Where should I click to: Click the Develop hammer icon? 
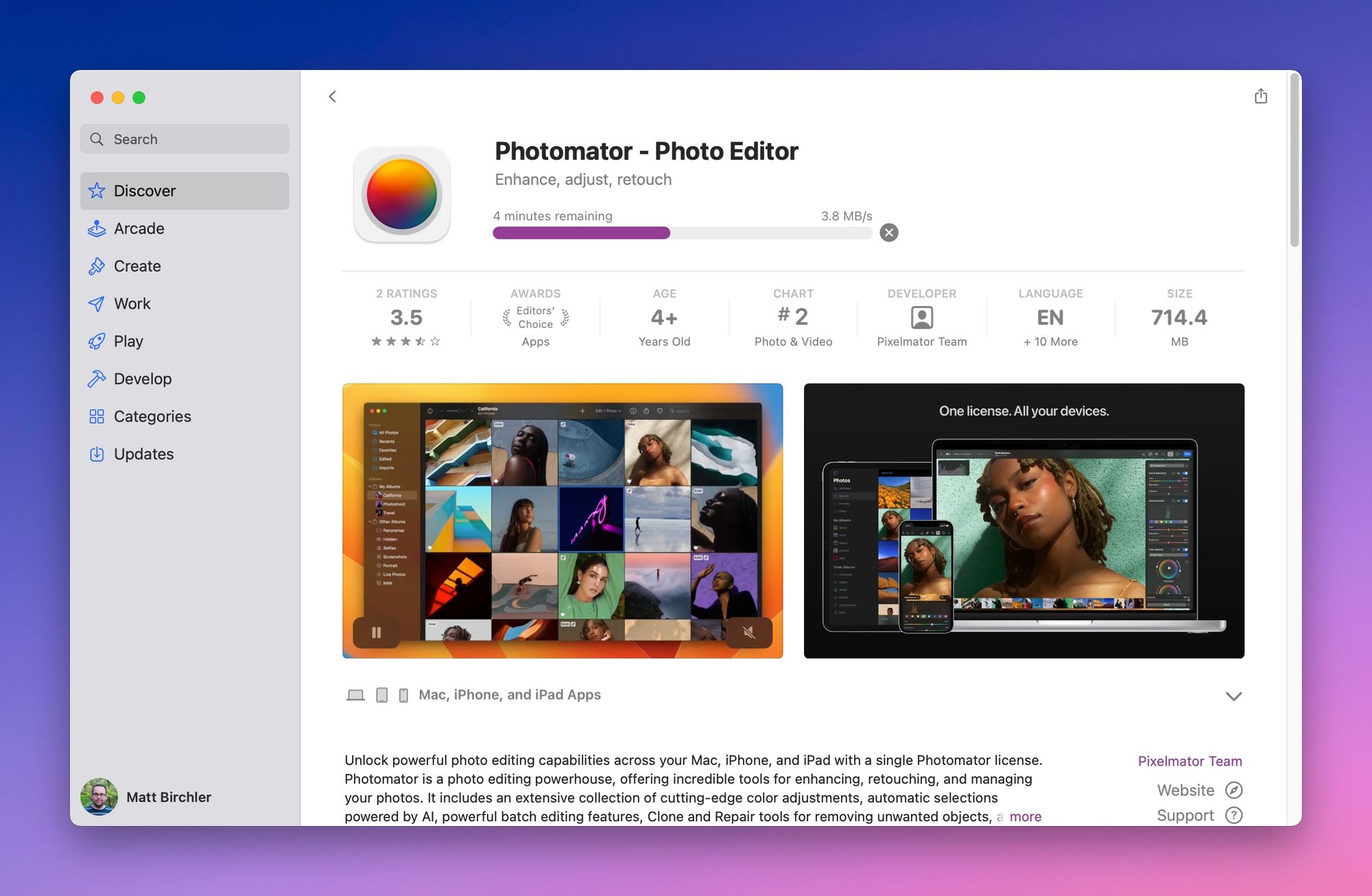tap(97, 379)
